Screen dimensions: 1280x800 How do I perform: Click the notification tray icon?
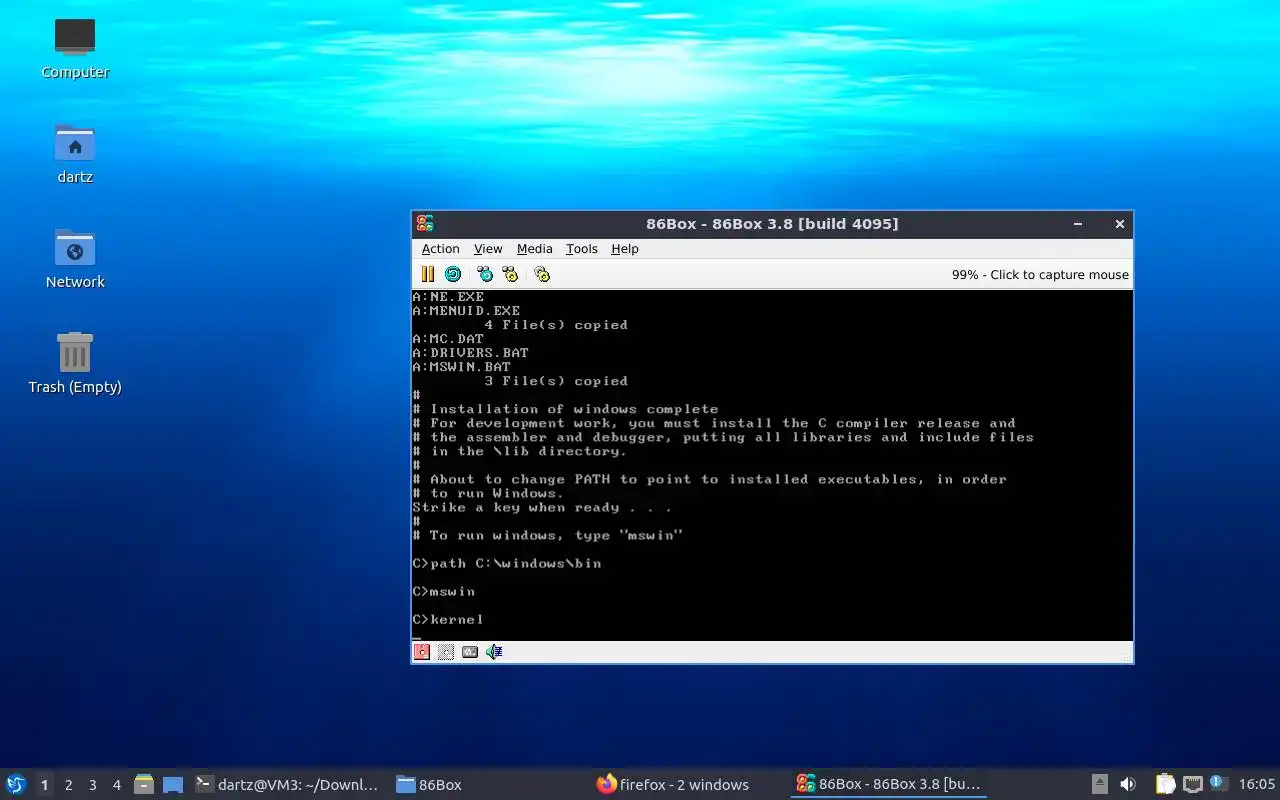tap(1218, 783)
